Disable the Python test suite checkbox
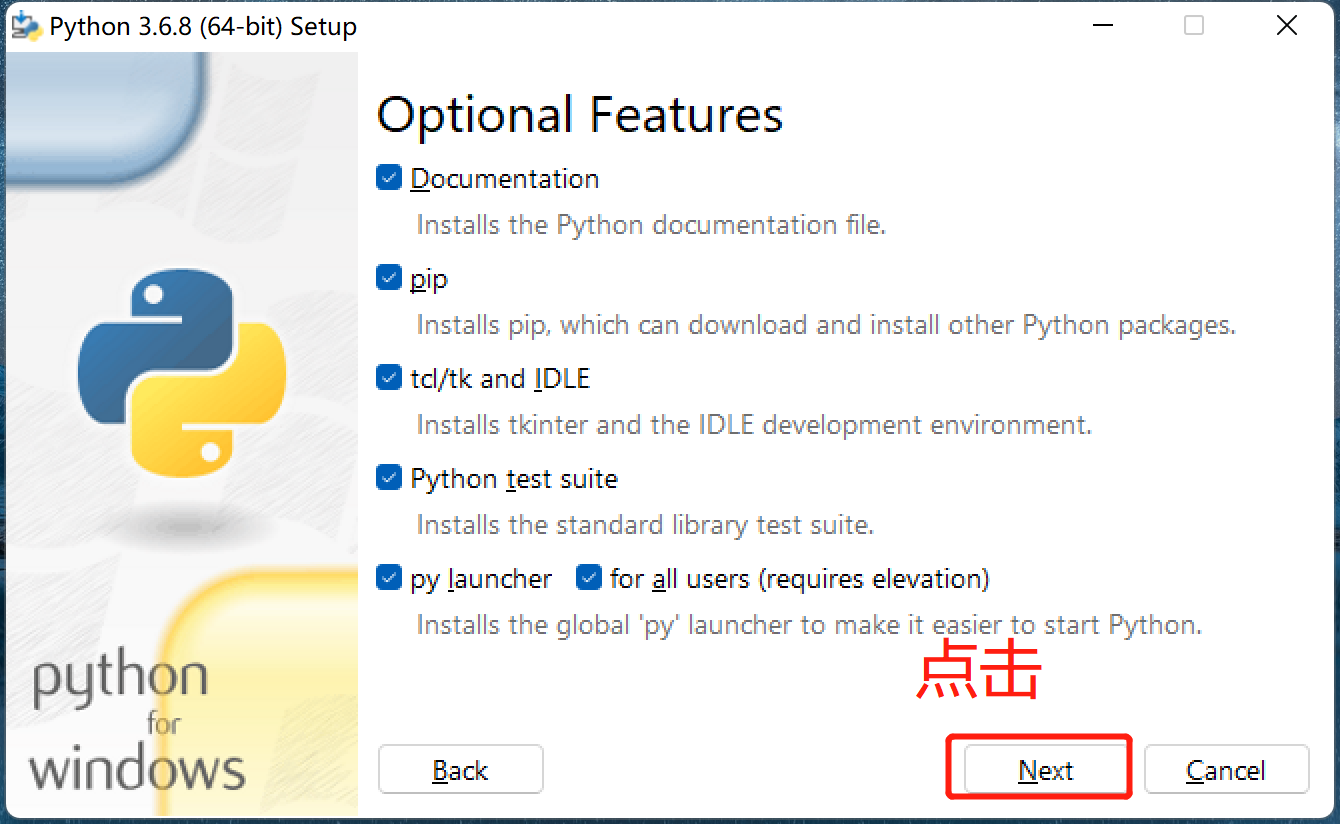Image resolution: width=1340 pixels, height=824 pixels. 389,478
